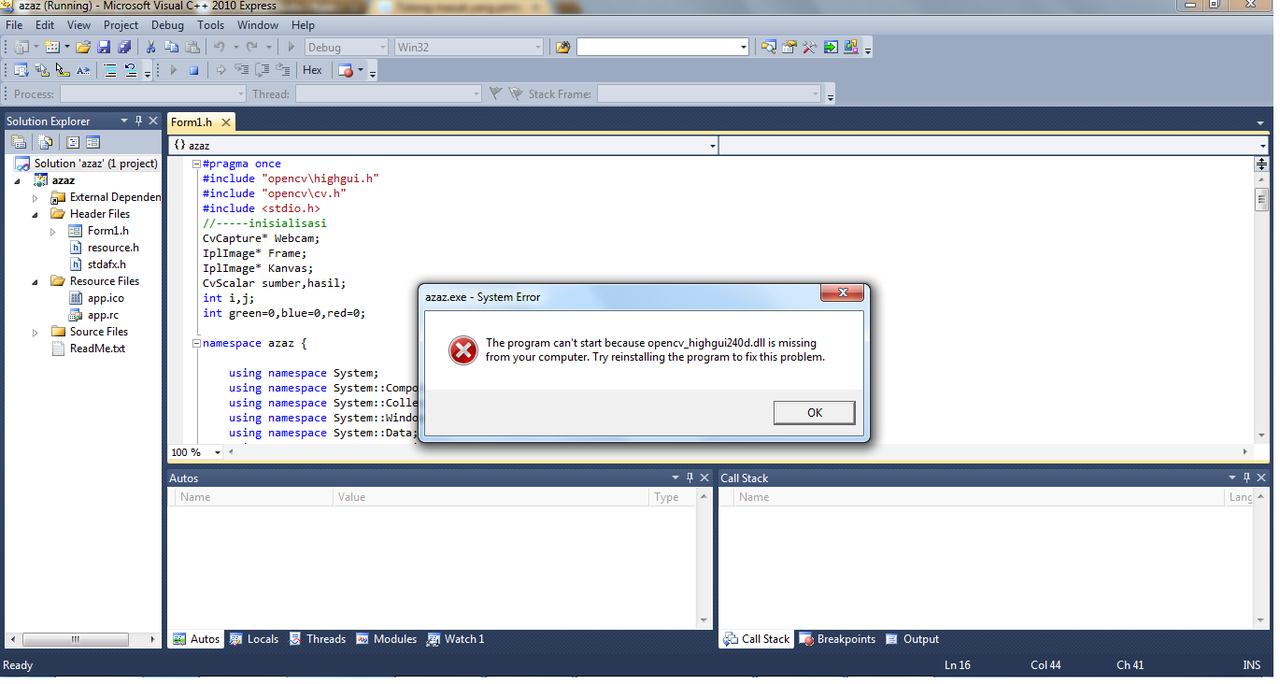1280x684 pixels.
Task: Click the Comment Out Selected Lines icon
Action: click(110, 70)
